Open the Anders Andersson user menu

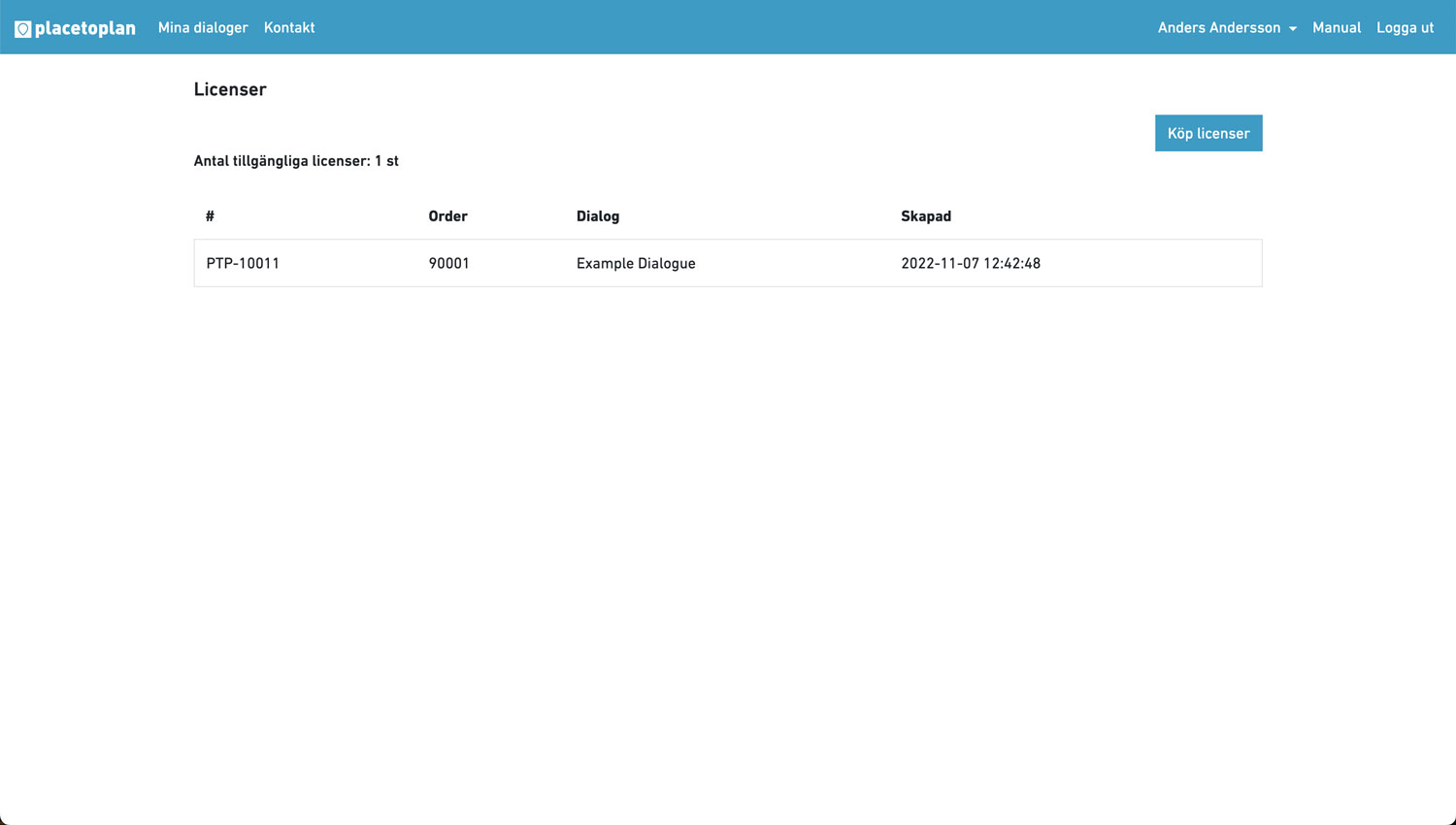pyautogui.click(x=1218, y=27)
